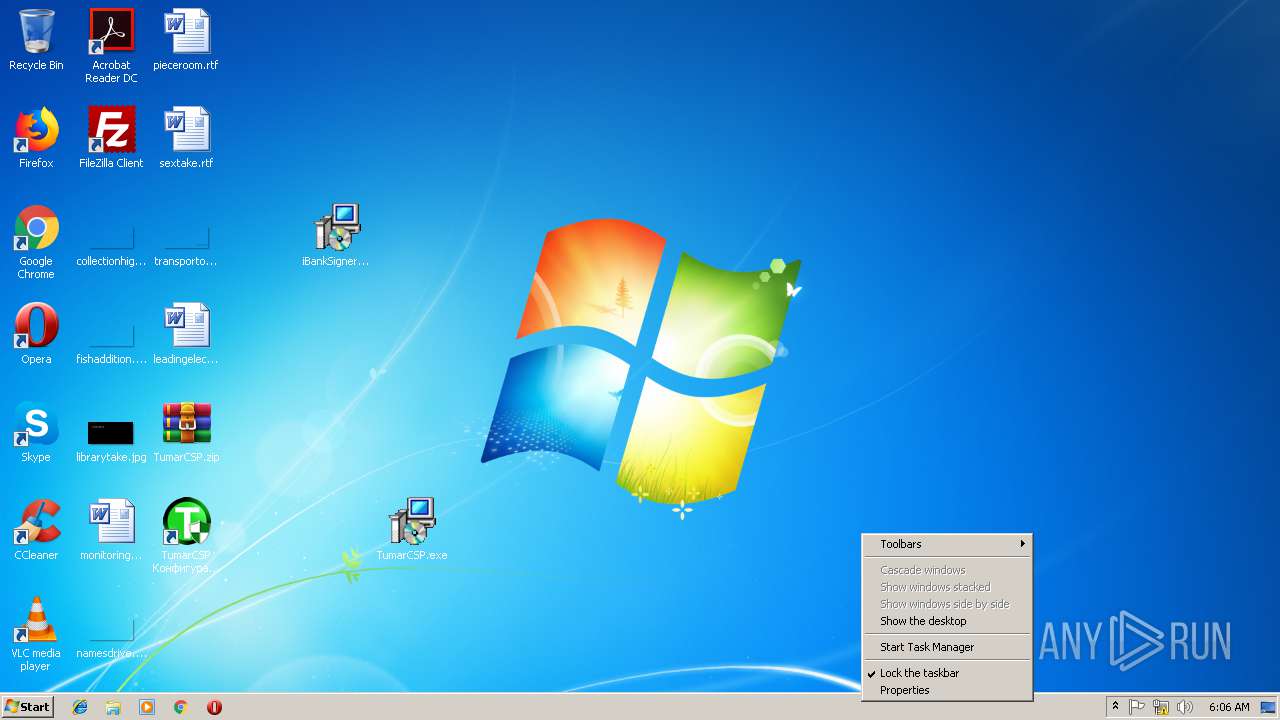Open the Recycle Bin icon

coord(36,40)
